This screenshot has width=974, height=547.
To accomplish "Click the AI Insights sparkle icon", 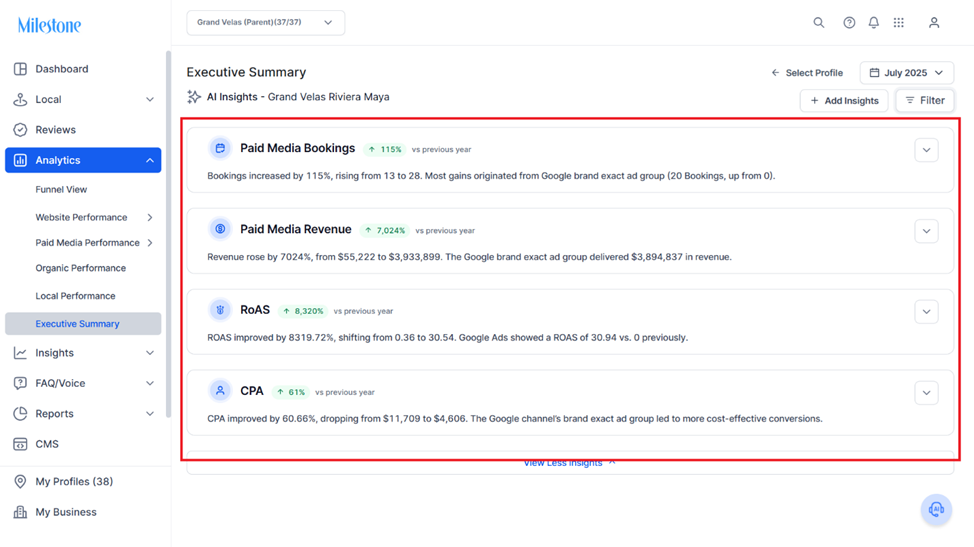I will [x=194, y=97].
